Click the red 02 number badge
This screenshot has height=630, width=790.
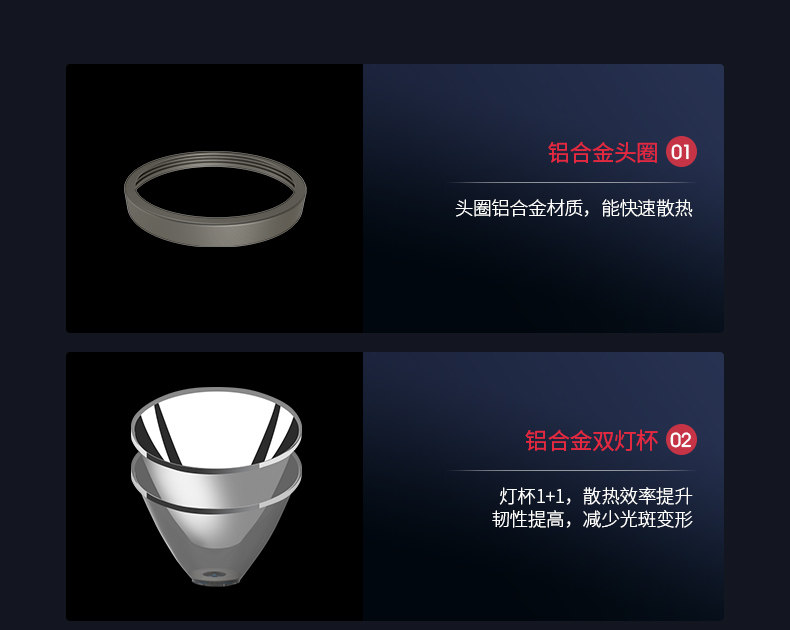pos(681,440)
